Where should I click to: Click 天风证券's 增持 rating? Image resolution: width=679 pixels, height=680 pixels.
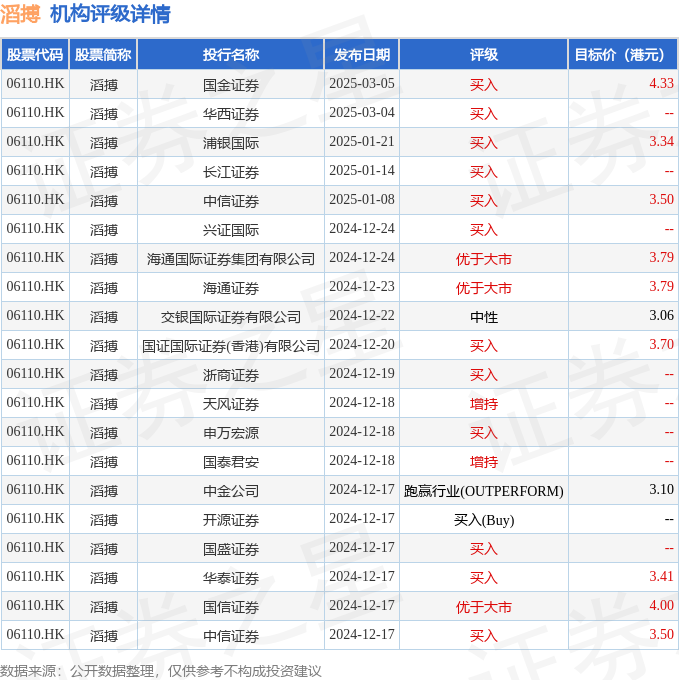[x=483, y=404]
